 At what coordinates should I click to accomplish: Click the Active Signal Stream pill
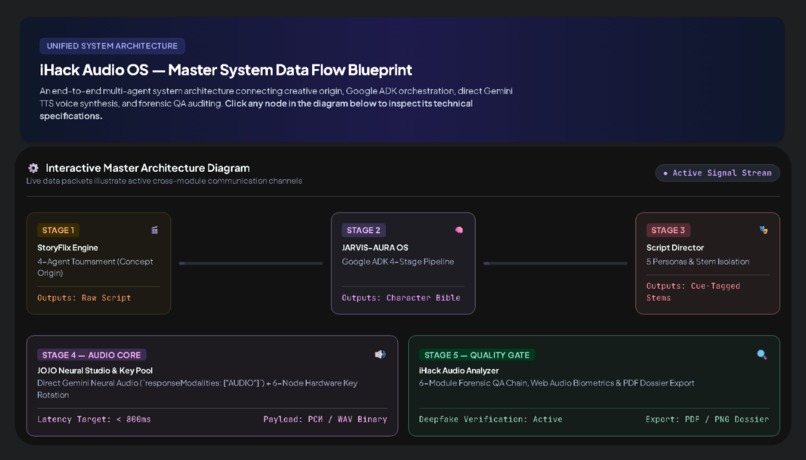point(718,173)
